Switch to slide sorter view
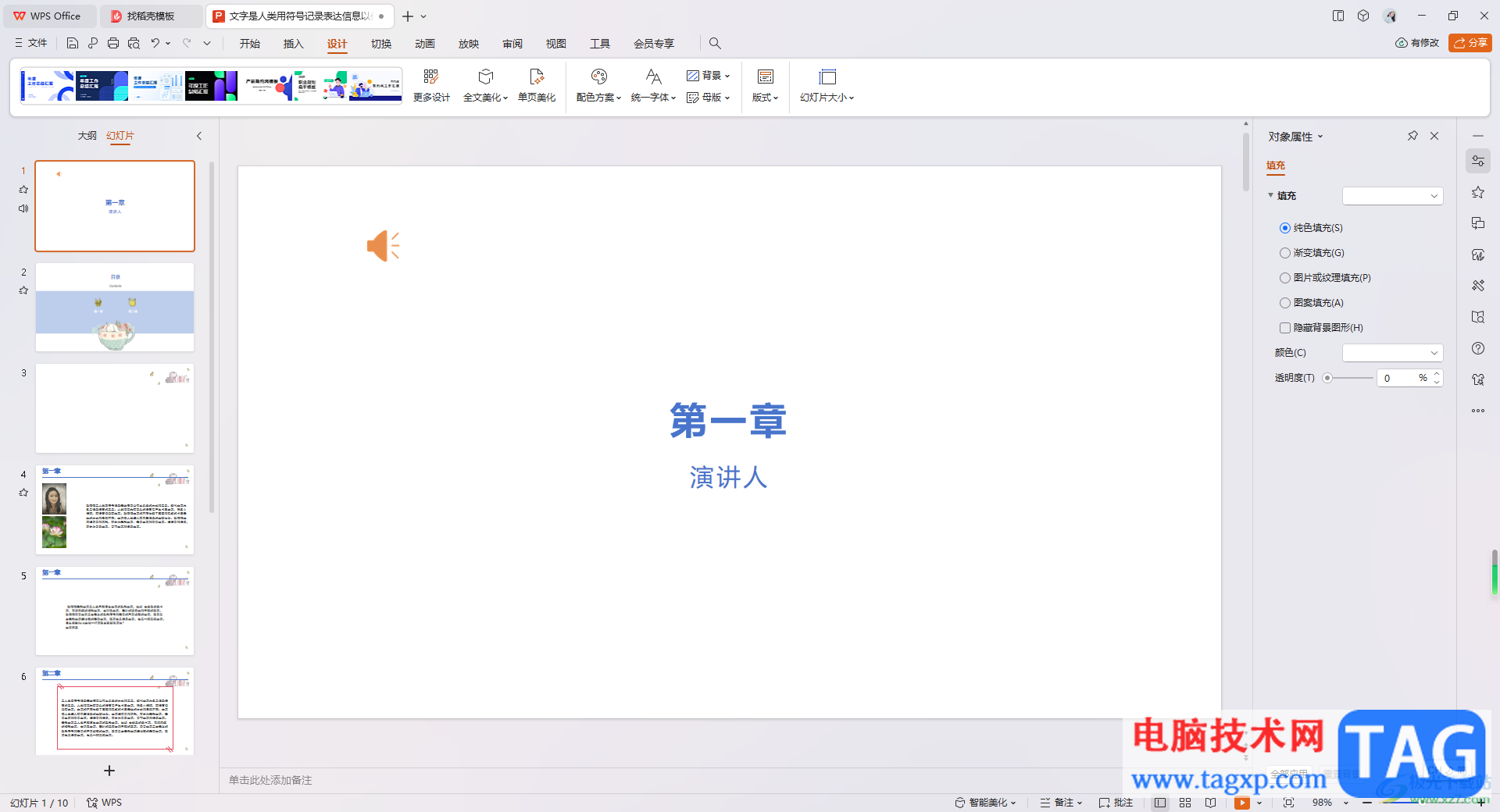 [x=1185, y=803]
